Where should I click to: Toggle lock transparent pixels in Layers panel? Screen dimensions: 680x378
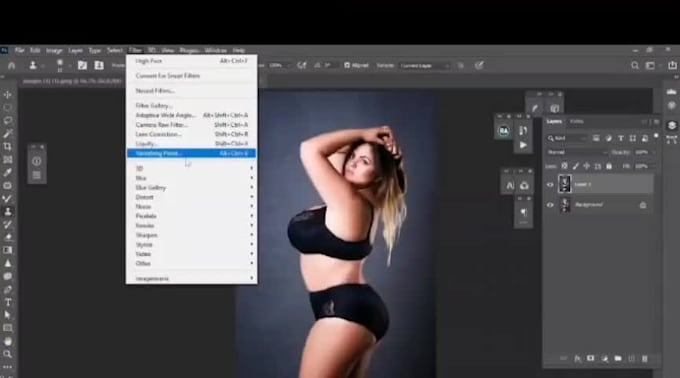pyautogui.click(x=564, y=166)
